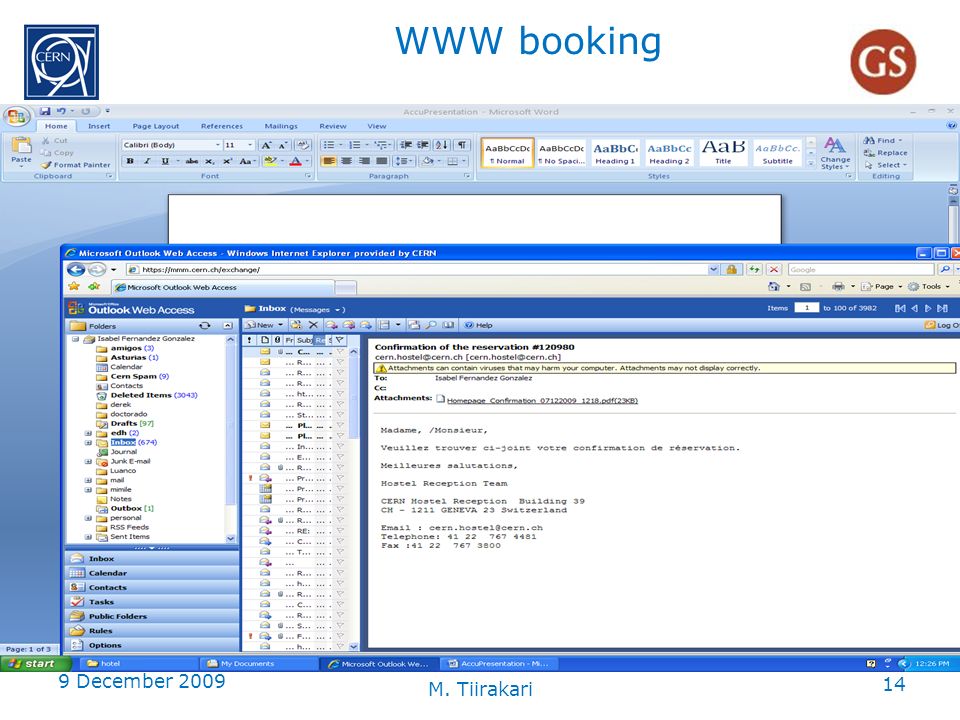Click the Internet Explorer address bar
Screen dimensions: 960x720
pyautogui.click(x=422, y=269)
